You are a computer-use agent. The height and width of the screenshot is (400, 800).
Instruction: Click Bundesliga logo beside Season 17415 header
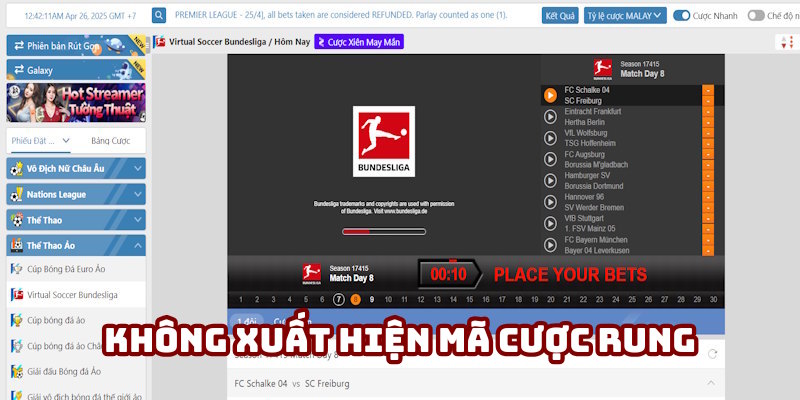603,69
